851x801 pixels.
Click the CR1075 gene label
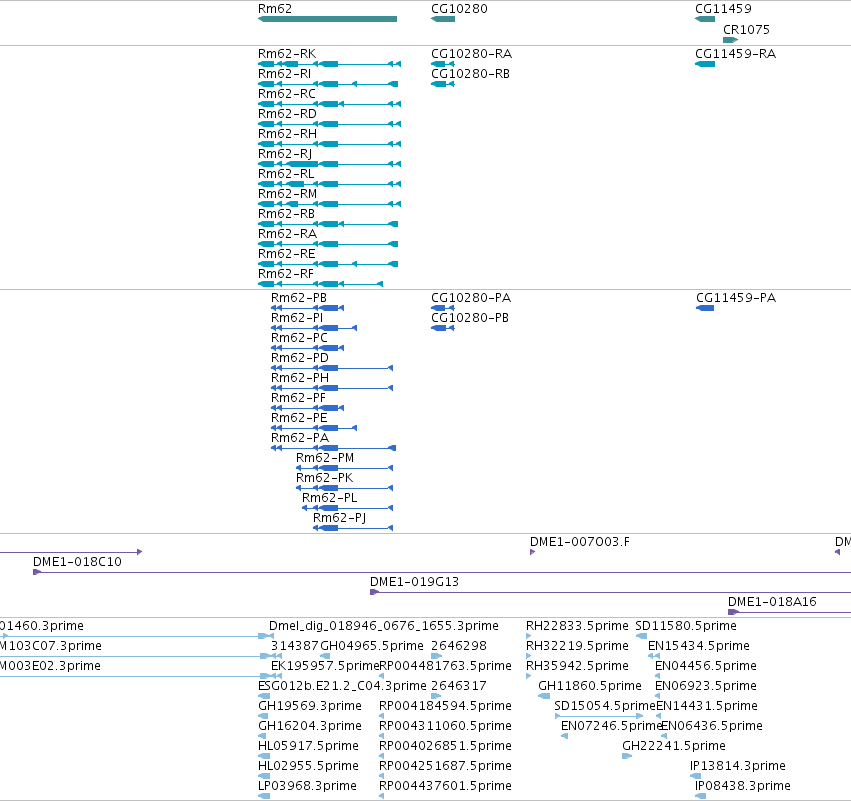click(x=746, y=29)
